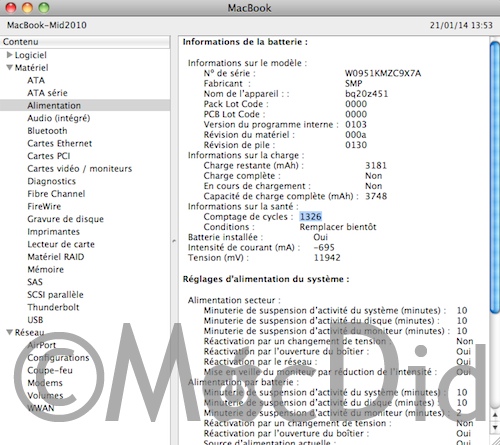Select USB entry

click(x=35, y=320)
